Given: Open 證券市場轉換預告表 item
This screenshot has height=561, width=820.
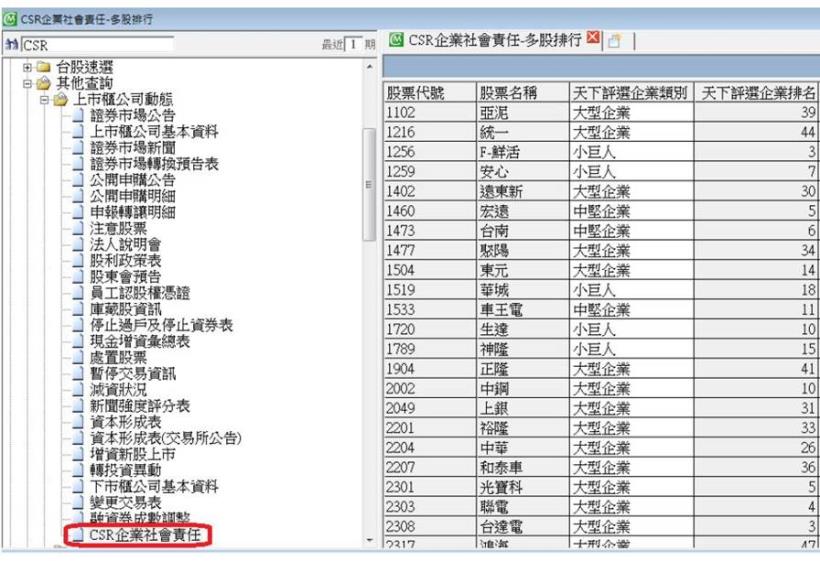Looking at the screenshot, I should [x=154, y=164].
